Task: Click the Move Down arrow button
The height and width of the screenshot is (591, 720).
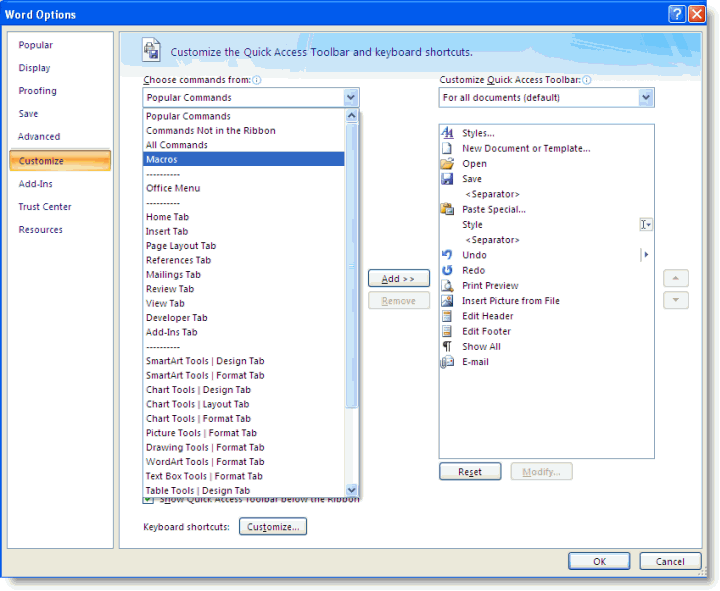Action: click(675, 300)
